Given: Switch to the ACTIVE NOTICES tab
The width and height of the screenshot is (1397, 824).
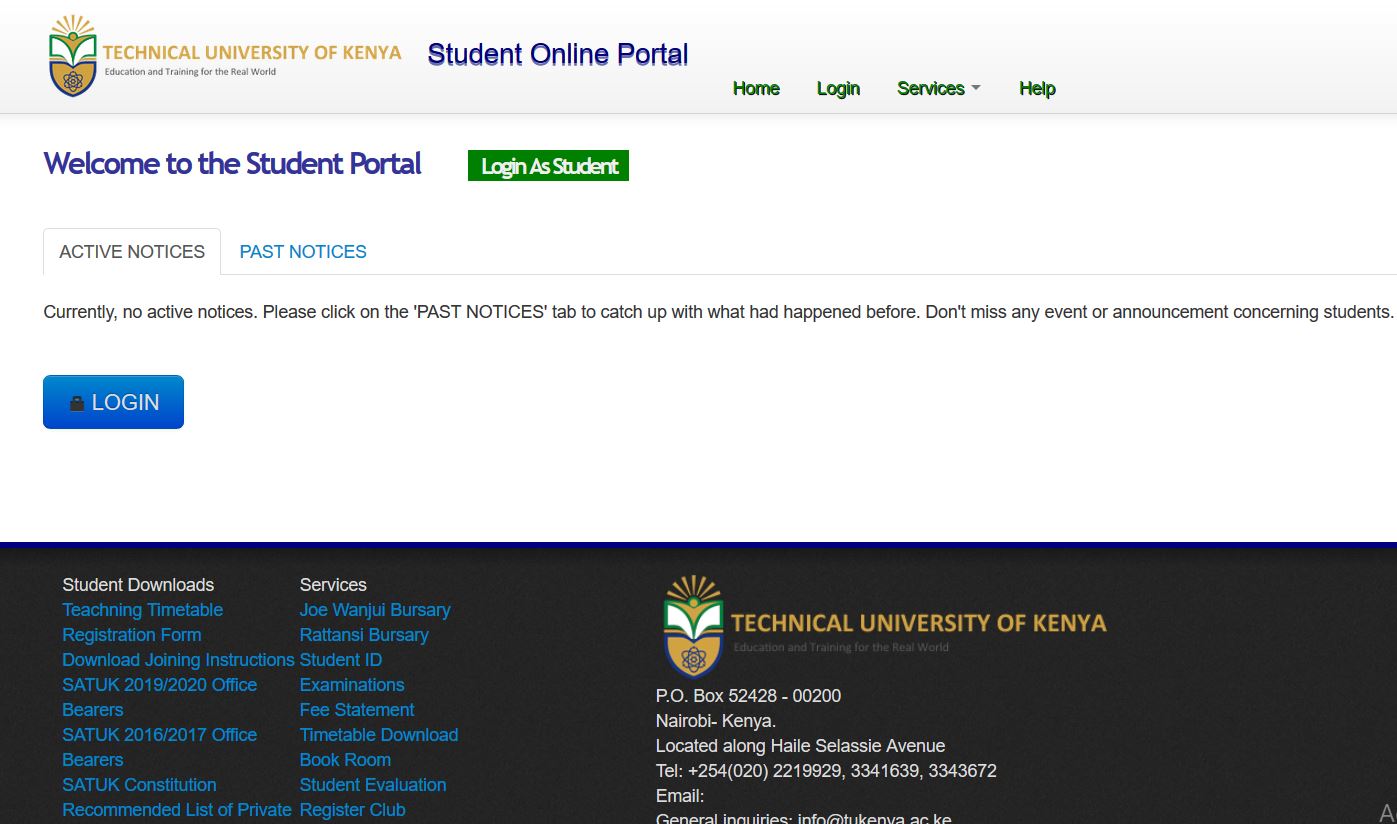Looking at the screenshot, I should pos(132,252).
